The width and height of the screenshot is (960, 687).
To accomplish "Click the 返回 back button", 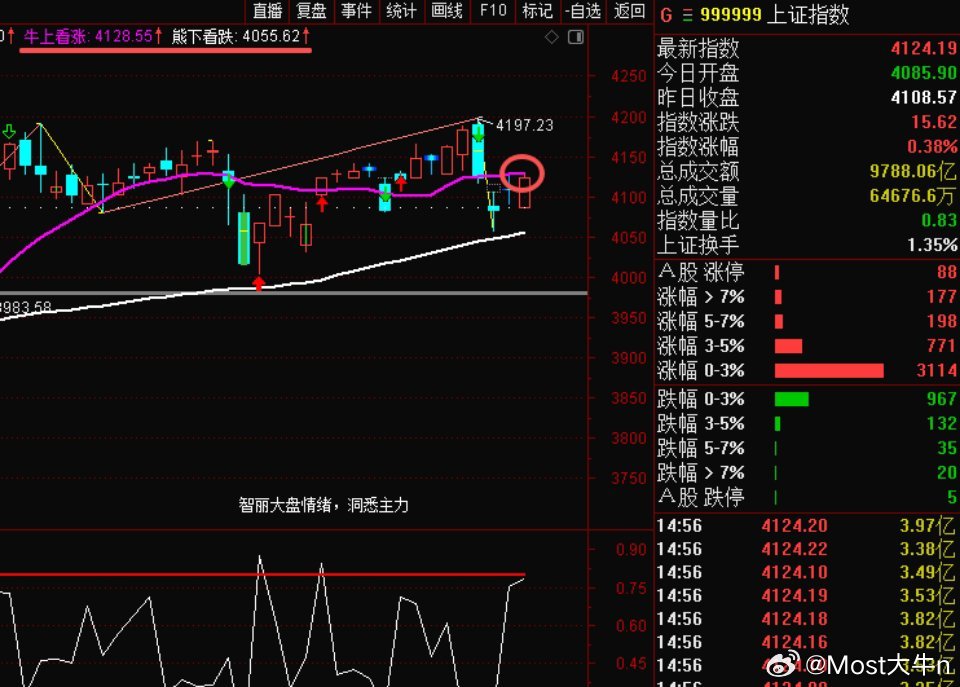I will (x=629, y=11).
